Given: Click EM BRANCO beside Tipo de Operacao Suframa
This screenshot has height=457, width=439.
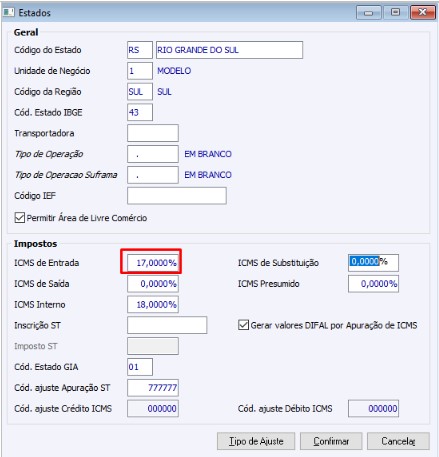Looking at the screenshot, I should (x=208, y=175).
